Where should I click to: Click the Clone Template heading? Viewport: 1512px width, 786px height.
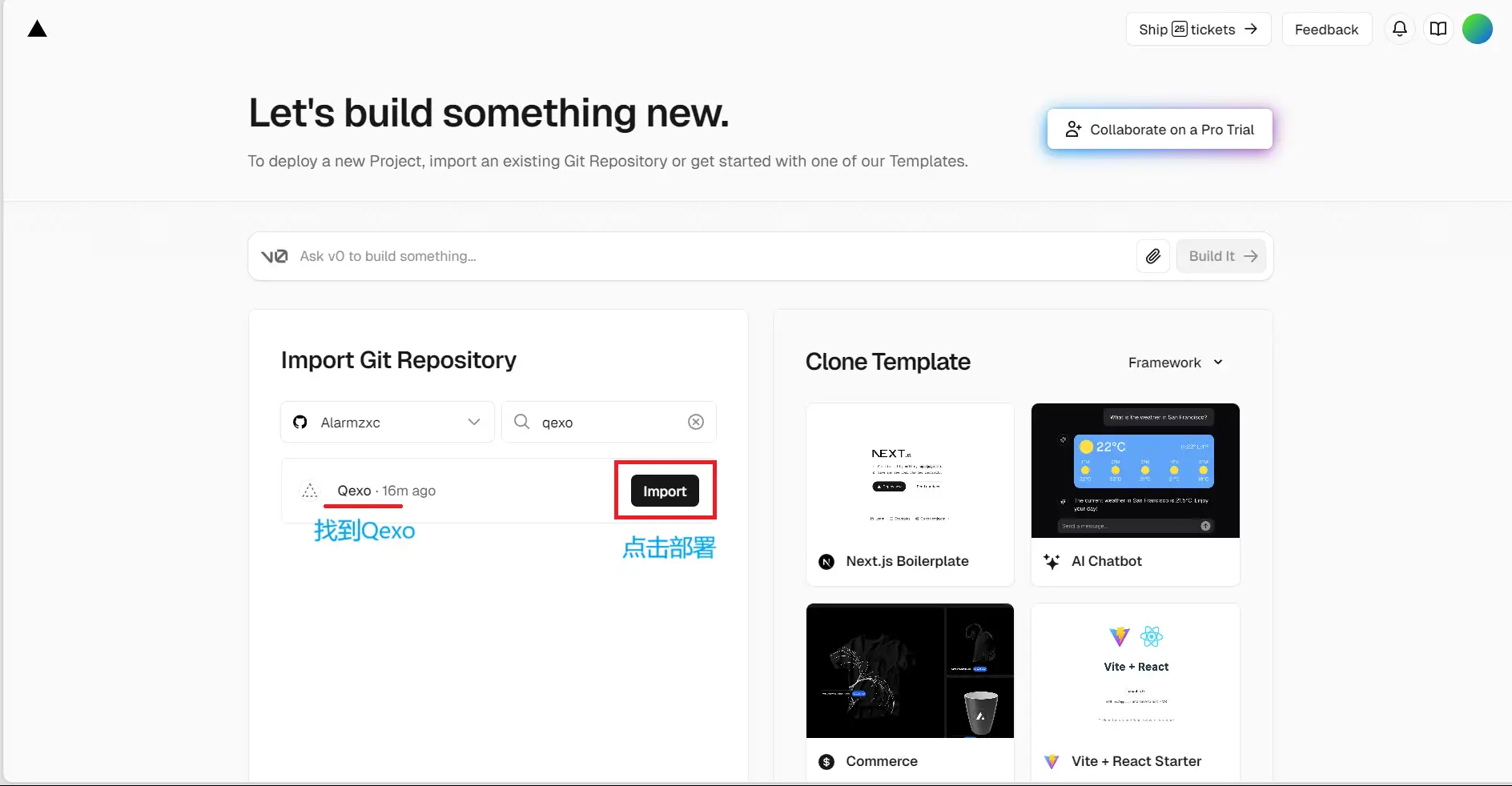coord(888,362)
